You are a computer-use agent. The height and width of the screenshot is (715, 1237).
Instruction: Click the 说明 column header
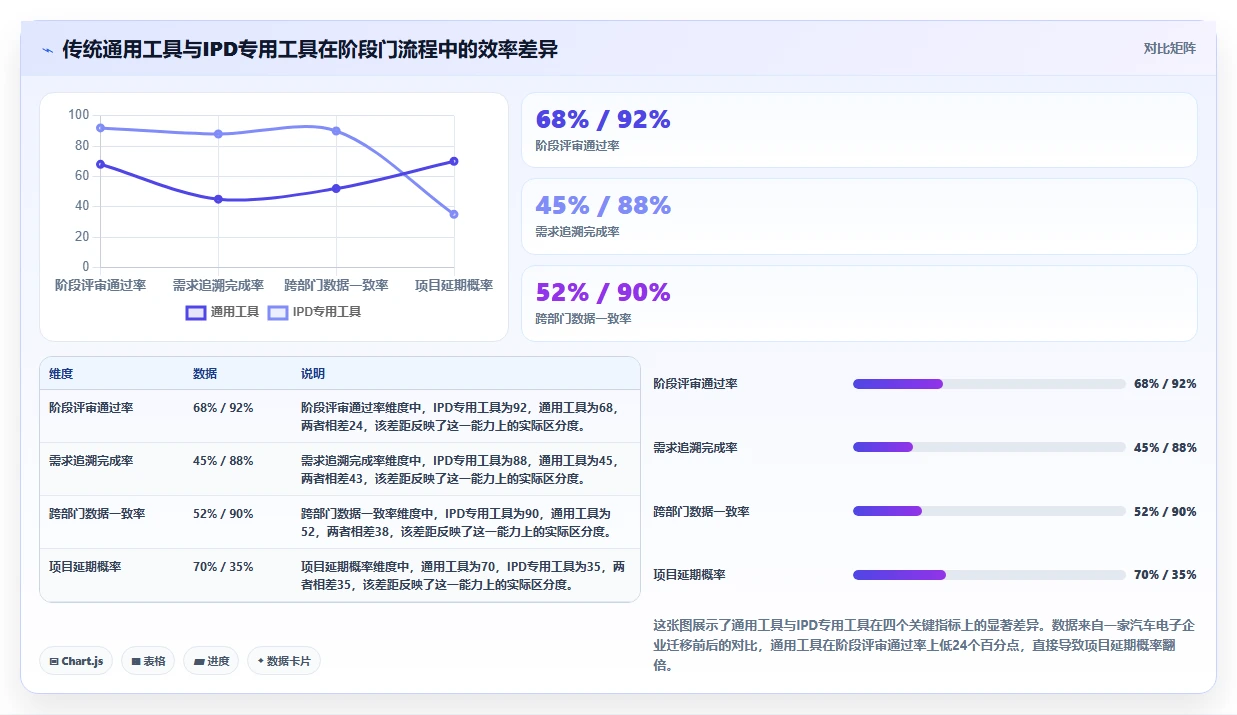pos(313,374)
